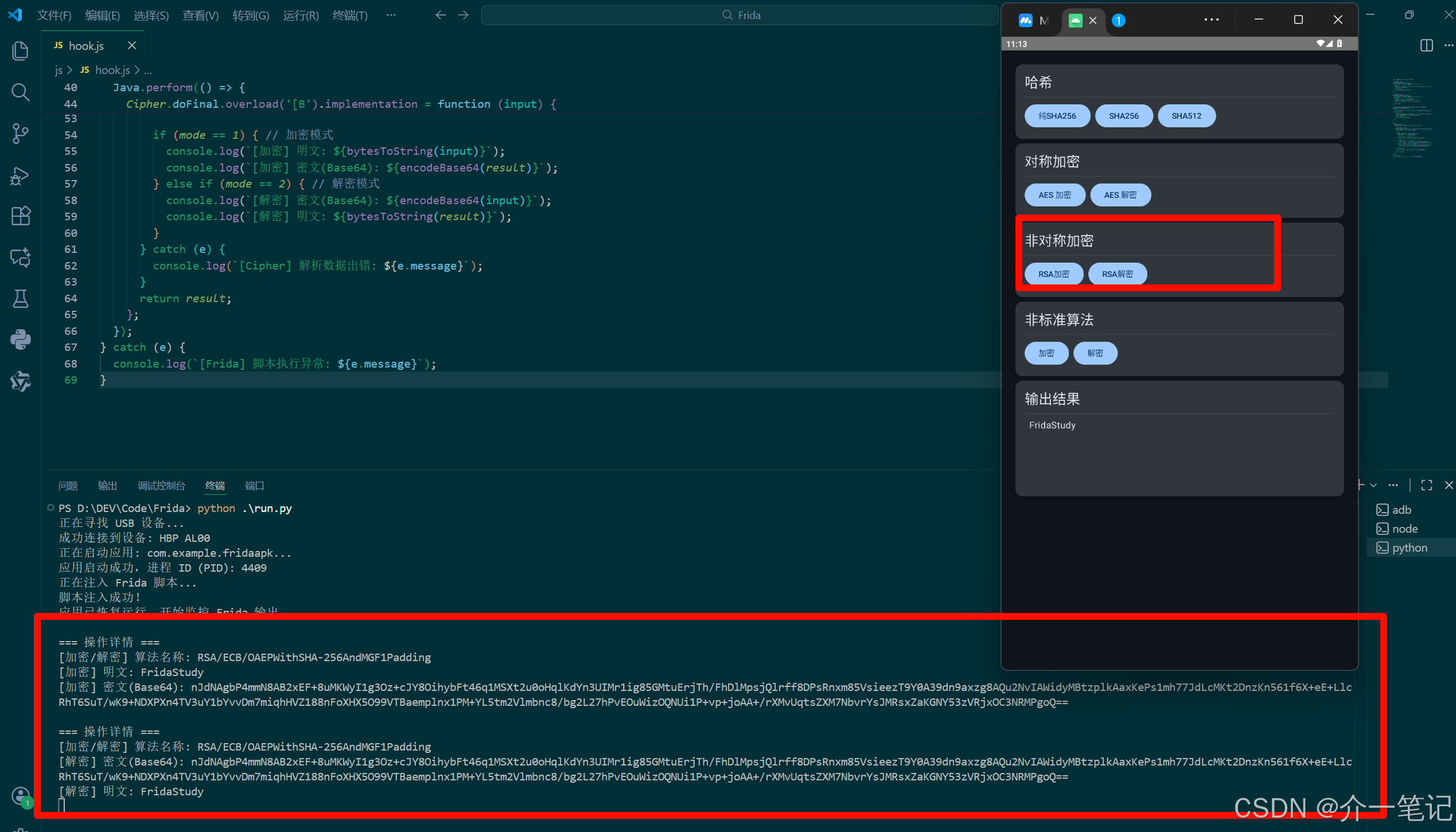The image size is (1456, 832).
Task: Open the Testing flask icon
Action: point(21,298)
